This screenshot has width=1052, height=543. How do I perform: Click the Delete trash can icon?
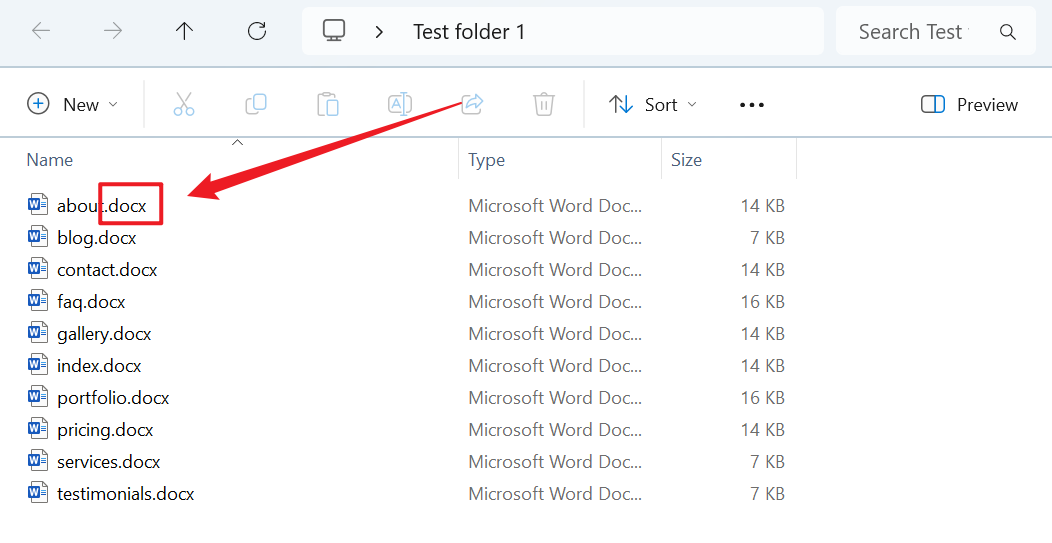544,104
